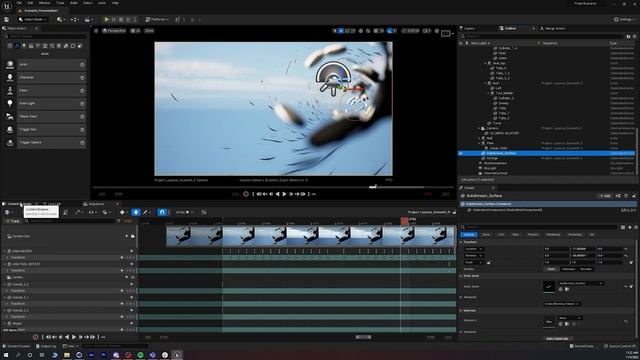Open the Edit menu
Screen dimensions: 640x360
30,3
